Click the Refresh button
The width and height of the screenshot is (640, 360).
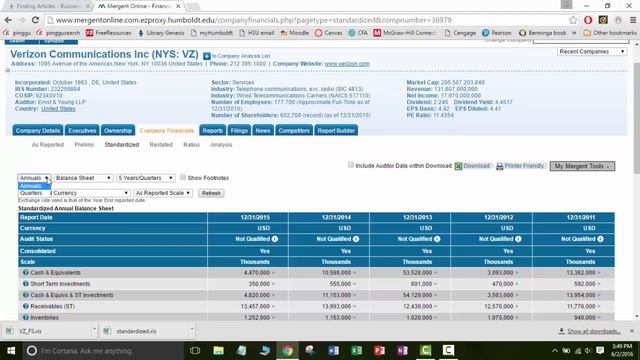[211, 193]
